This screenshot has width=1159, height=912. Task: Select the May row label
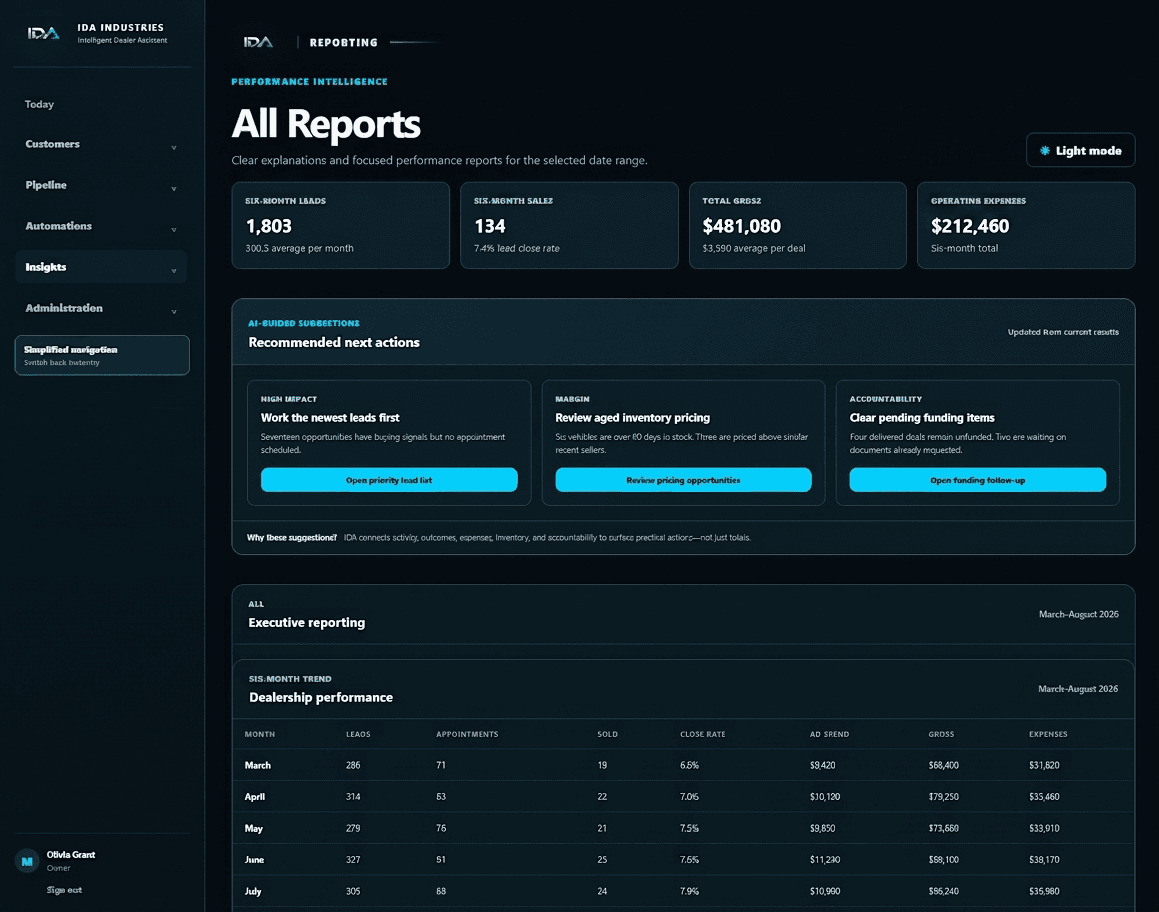pyautogui.click(x=254, y=828)
